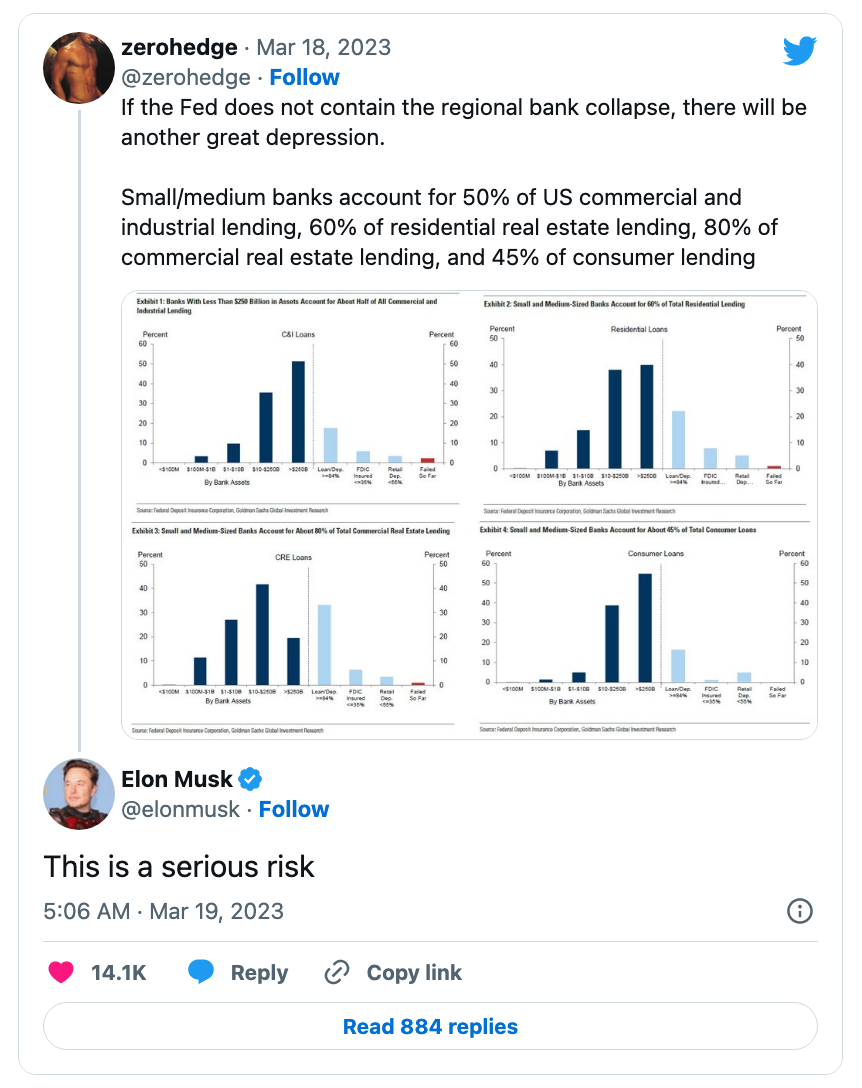Follow the elonmusk account

(x=293, y=809)
